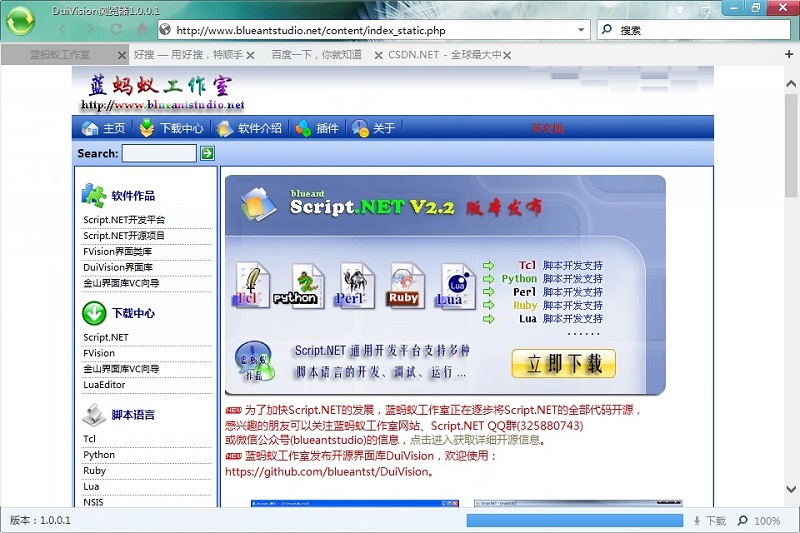This screenshot has height=533, width=800.
Task: Open the browser home page icon
Action: click(142, 29)
